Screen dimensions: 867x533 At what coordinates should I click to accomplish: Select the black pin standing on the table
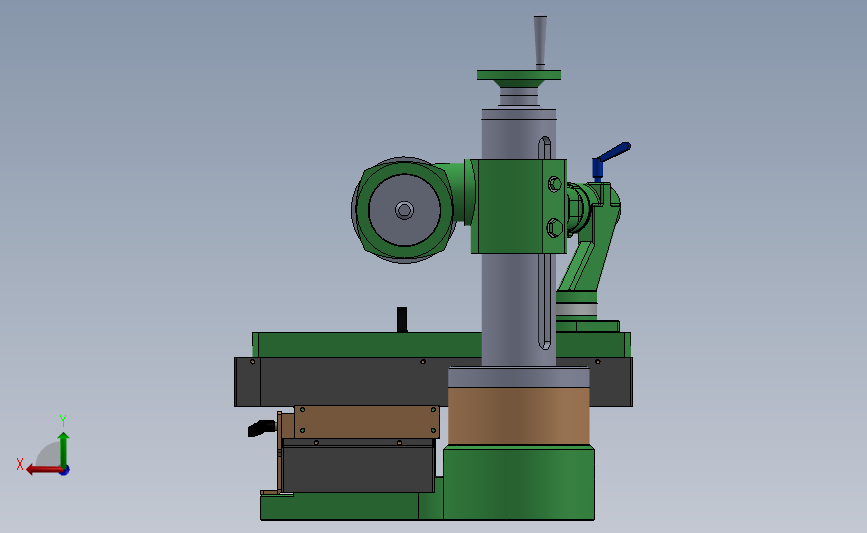(402, 320)
